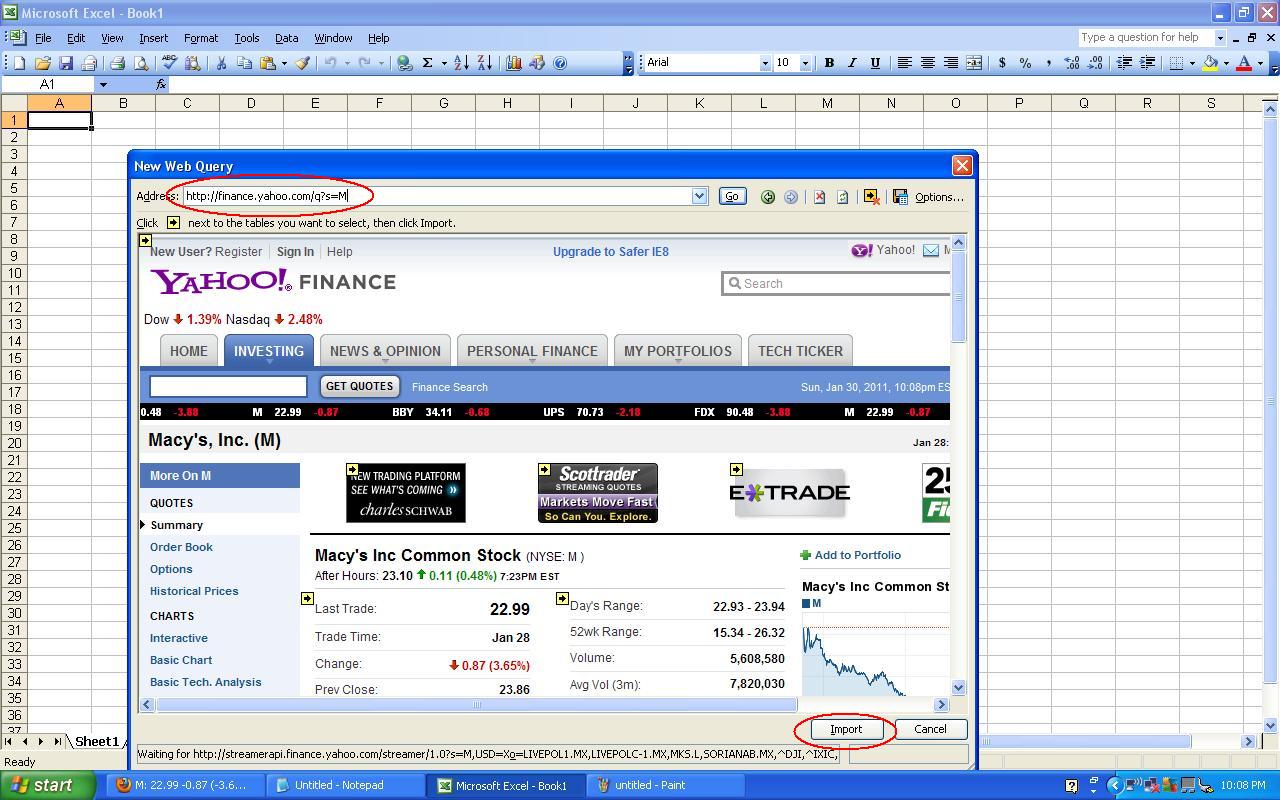Image resolution: width=1280 pixels, height=800 pixels.
Task: Open the Insert menu
Action: 153,38
